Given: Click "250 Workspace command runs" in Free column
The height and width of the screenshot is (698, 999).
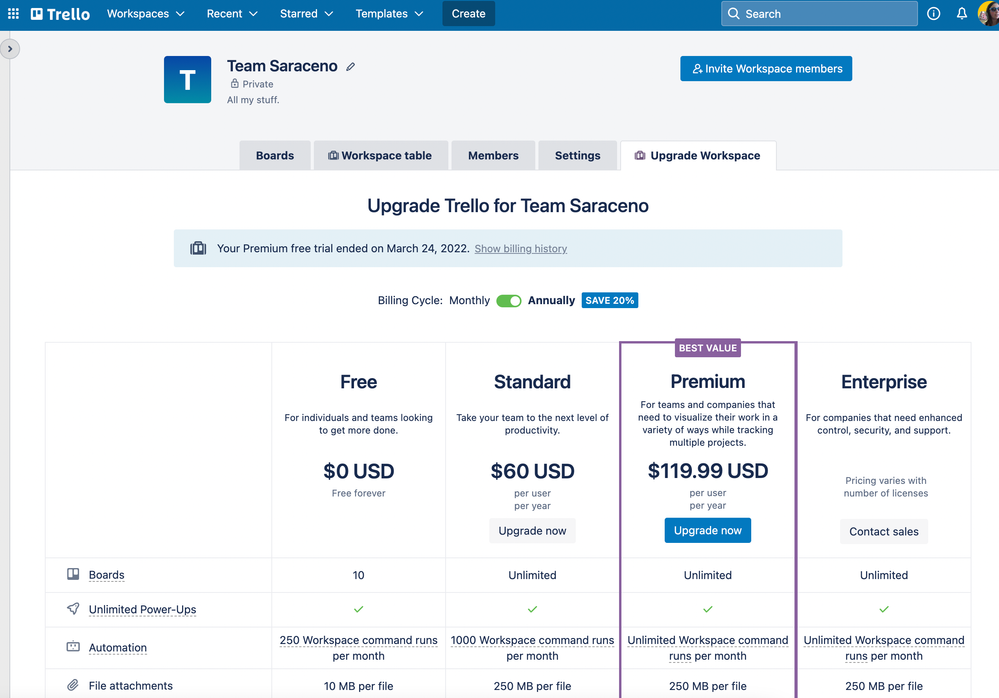Looking at the screenshot, I should [x=359, y=640].
